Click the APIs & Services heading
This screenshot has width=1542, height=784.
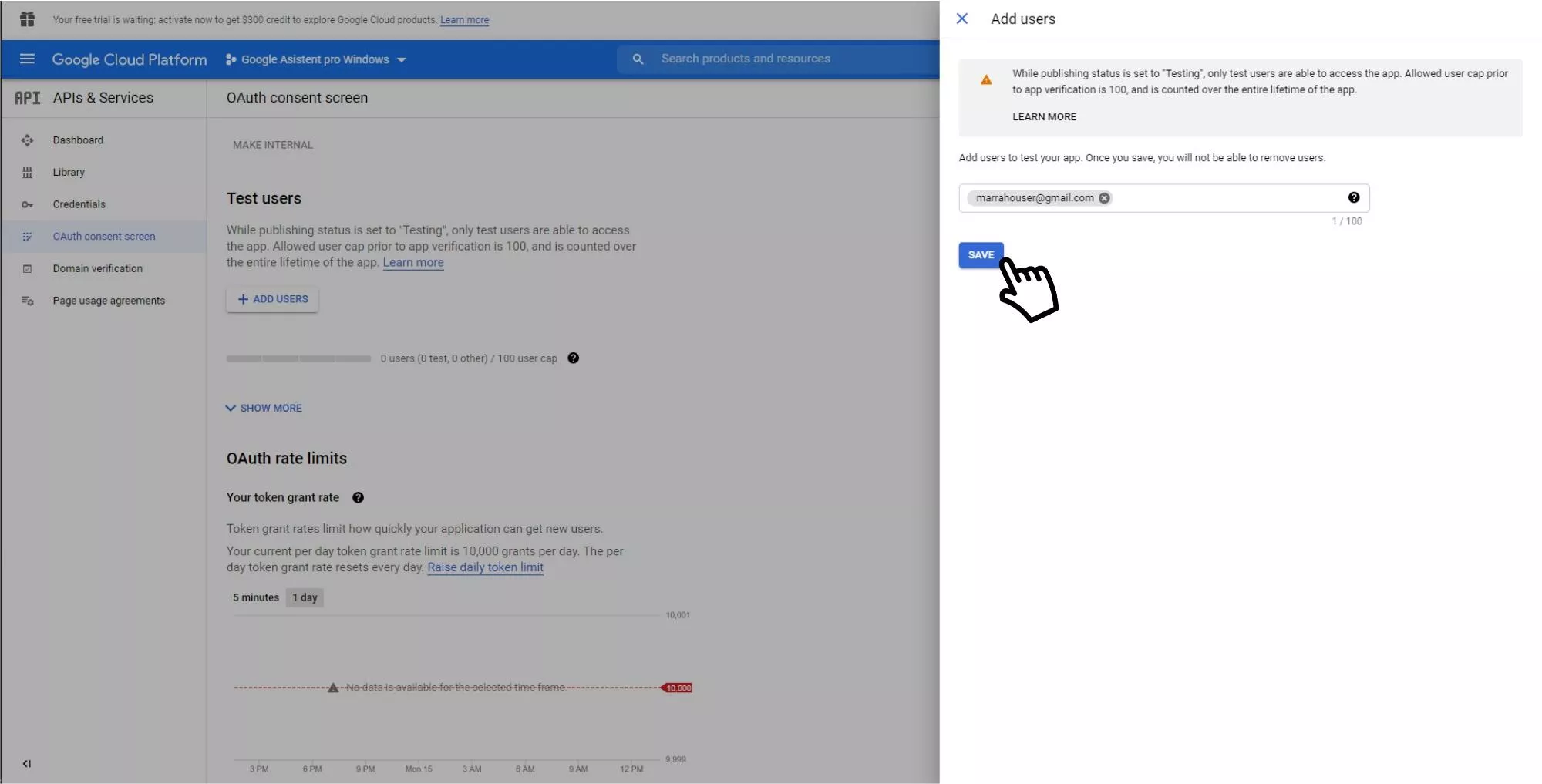103,98
